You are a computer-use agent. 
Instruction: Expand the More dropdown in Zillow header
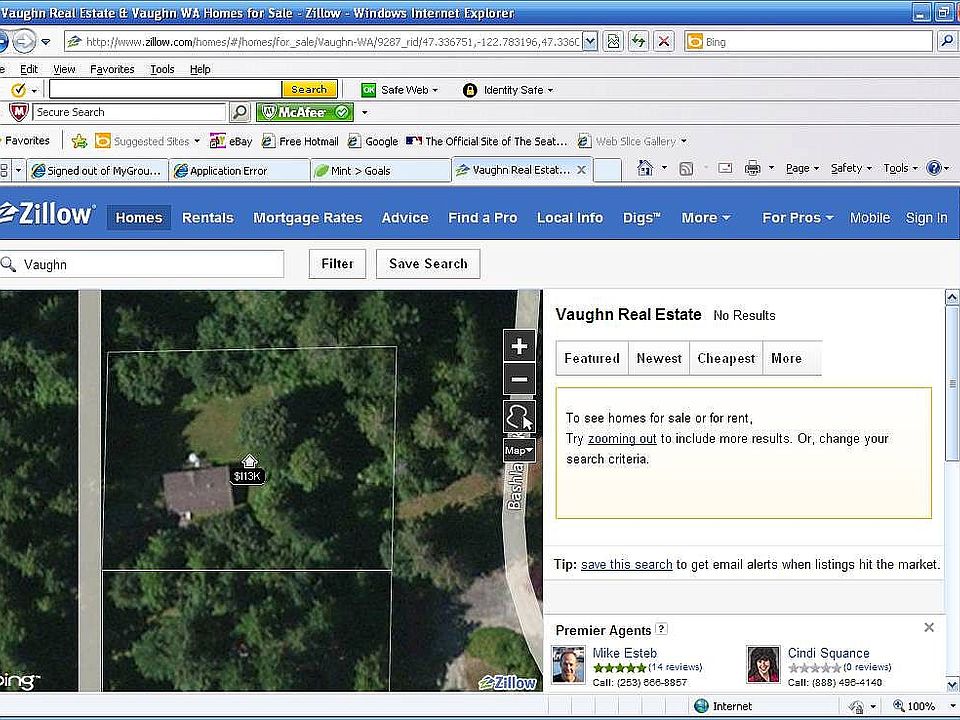706,218
